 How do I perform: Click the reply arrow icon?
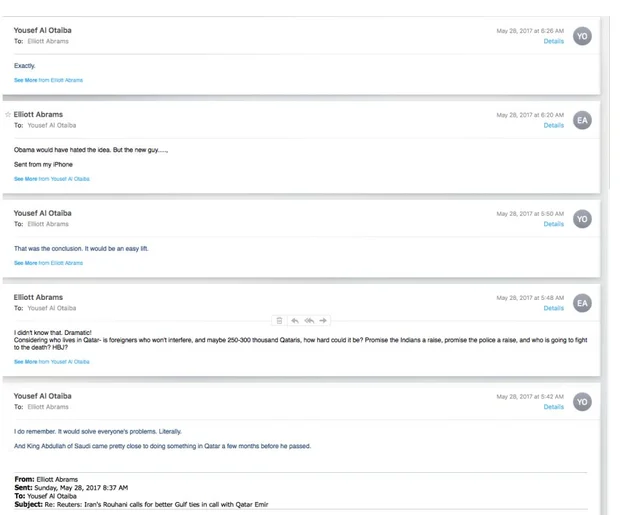pyautogui.click(x=295, y=320)
